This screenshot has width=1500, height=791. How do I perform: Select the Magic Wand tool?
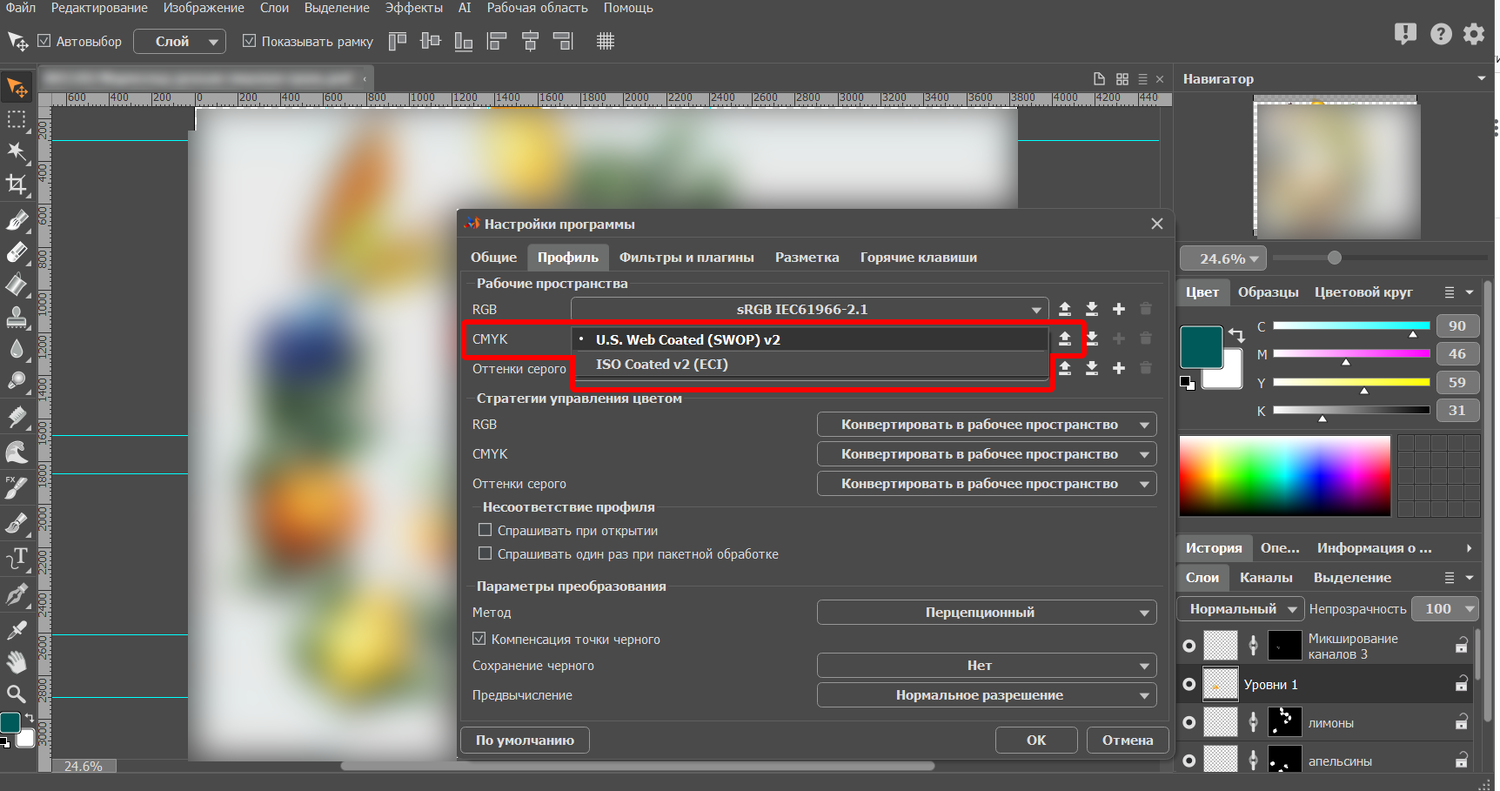click(17, 152)
